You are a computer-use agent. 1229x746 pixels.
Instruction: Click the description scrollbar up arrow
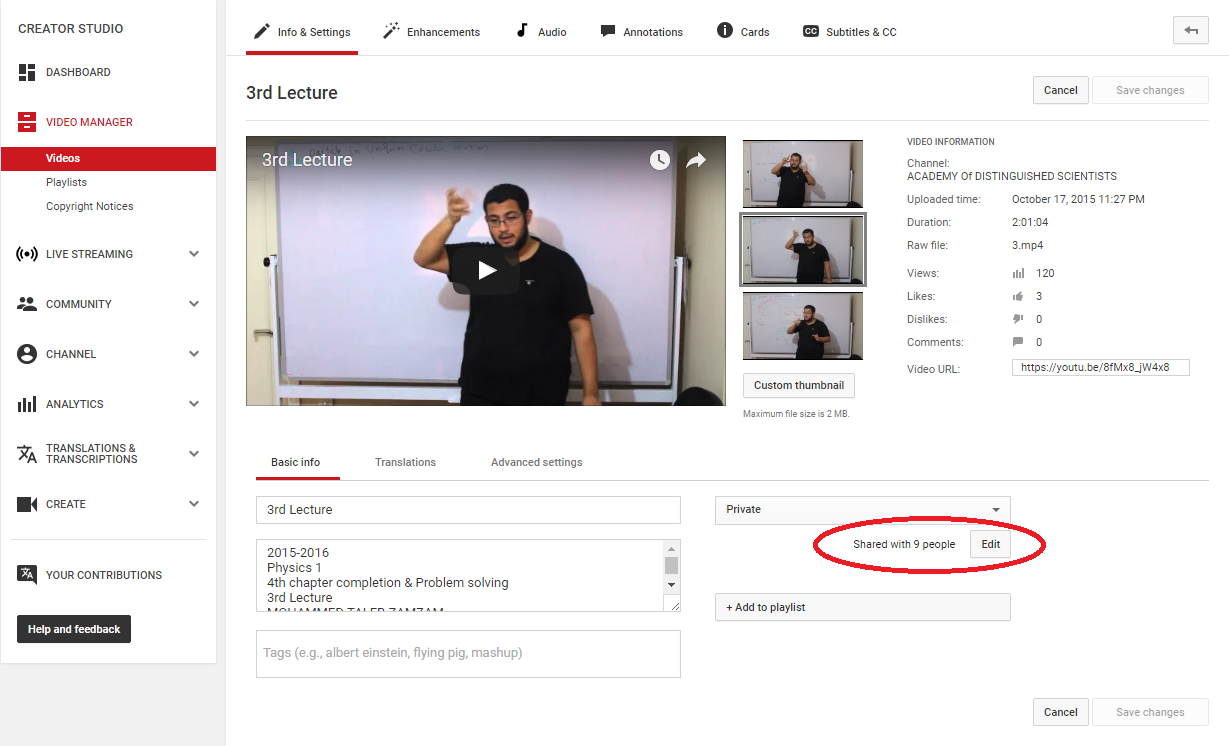[x=672, y=548]
